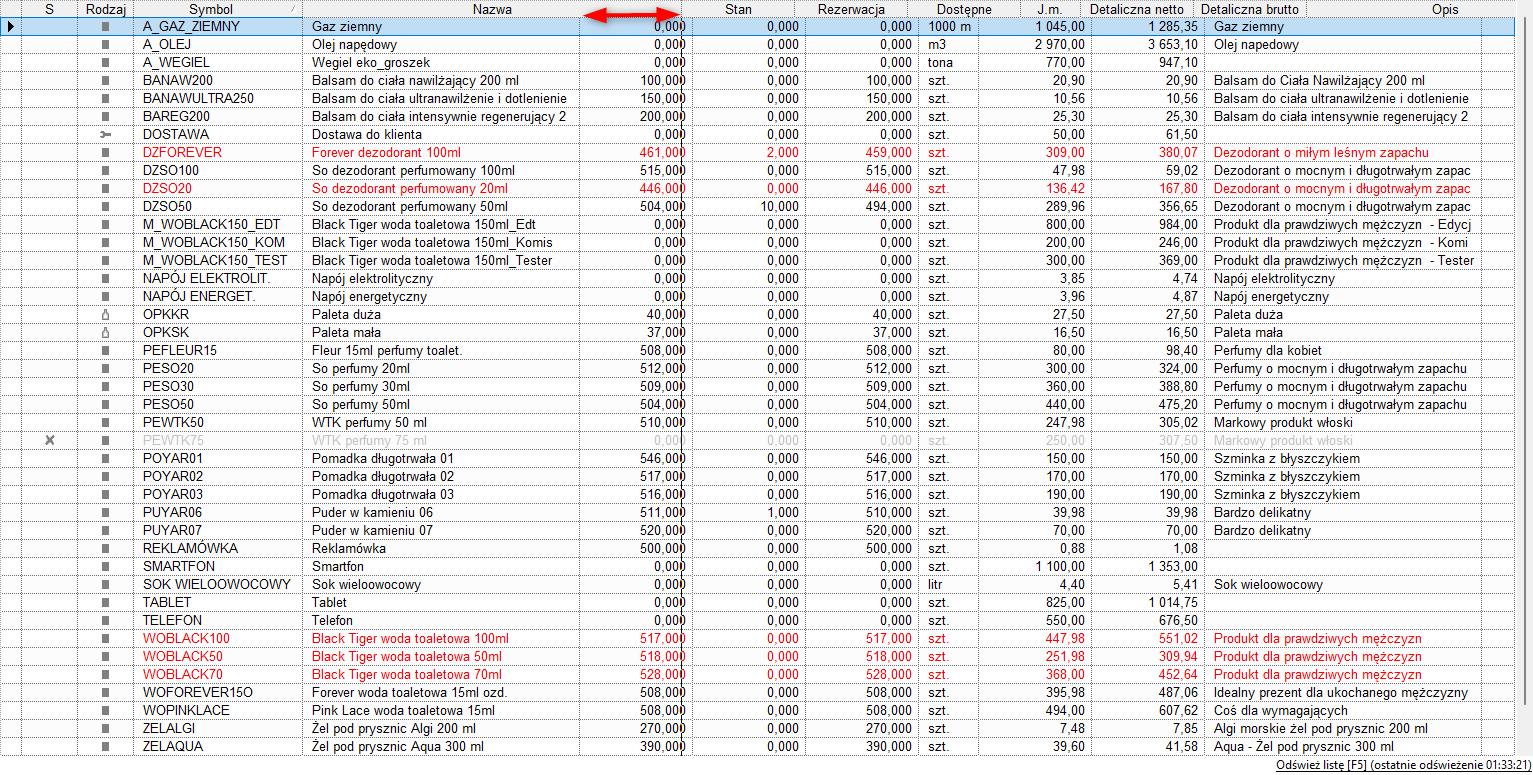The width and height of the screenshot is (1533, 775).
Task: Click the name Black Tiger woda toaletowa 70ml
Action: pos(407,674)
